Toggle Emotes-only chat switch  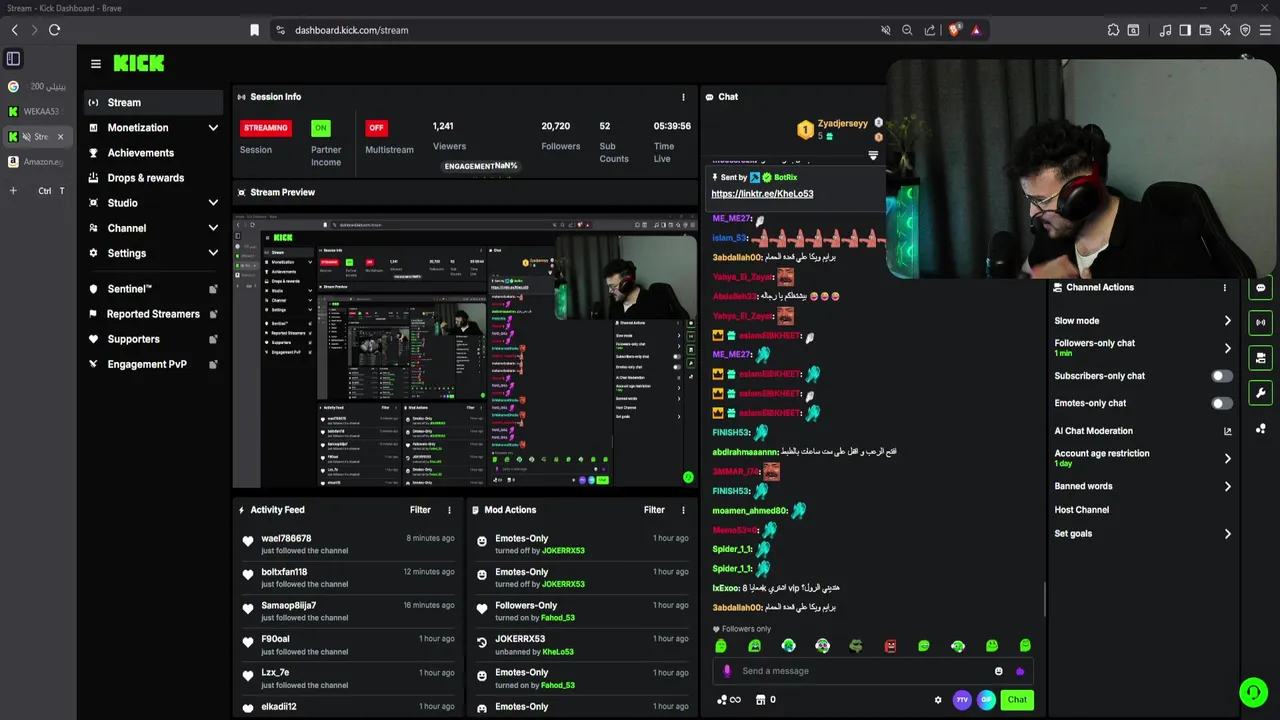[1222, 403]
